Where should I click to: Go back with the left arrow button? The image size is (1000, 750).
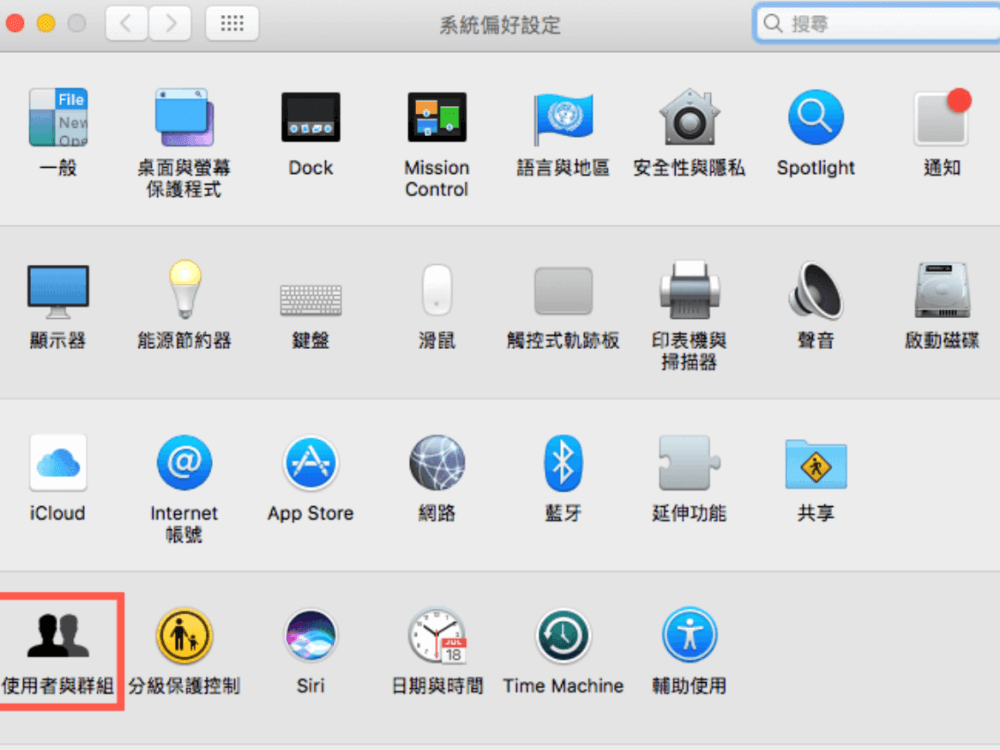click(126, 24)
